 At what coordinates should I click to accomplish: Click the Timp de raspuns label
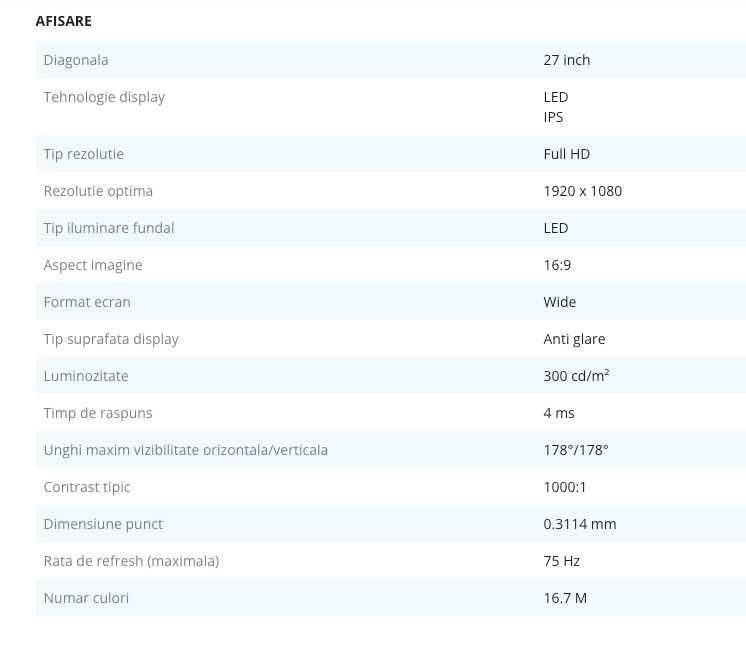(98, 413)
